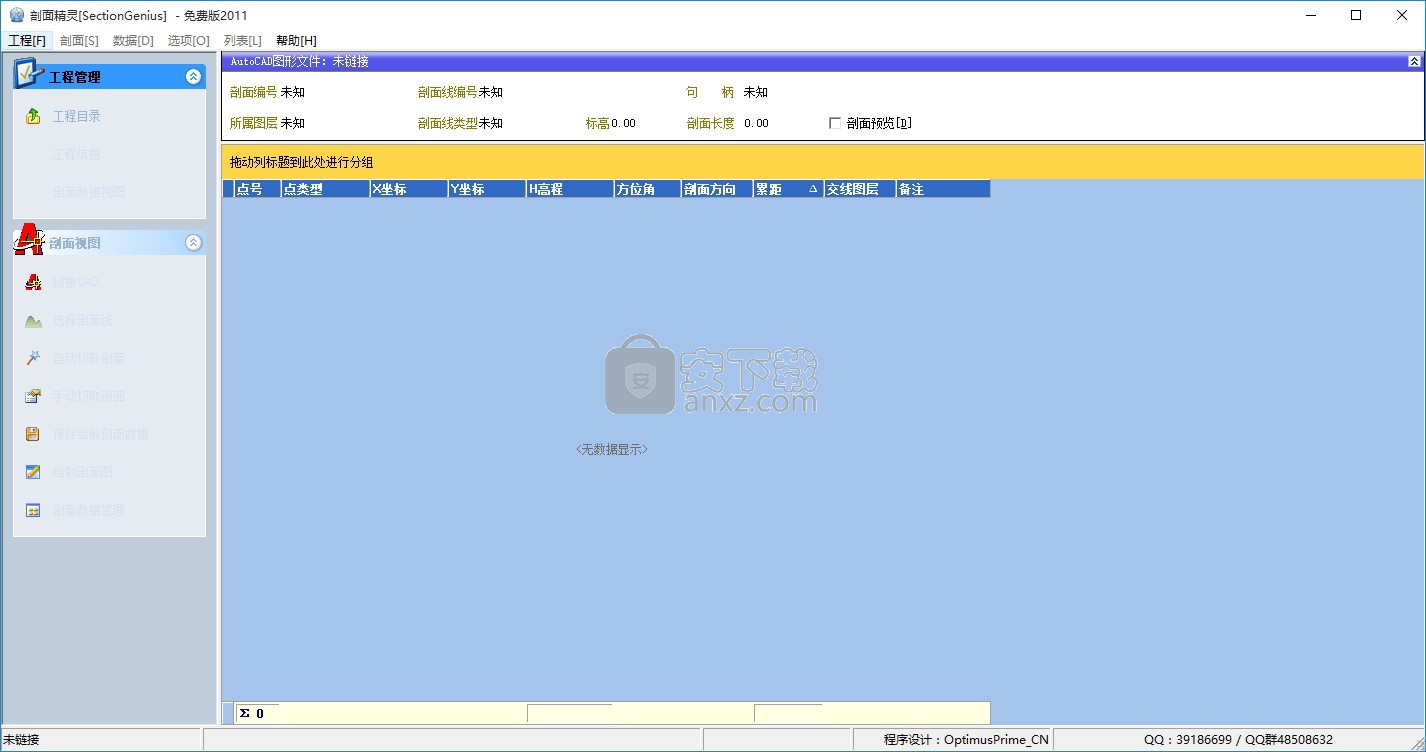Open the 工程目录 link in the sidebar
The height and width of the screenshot is (752, 1426).
tap(77, 116)
